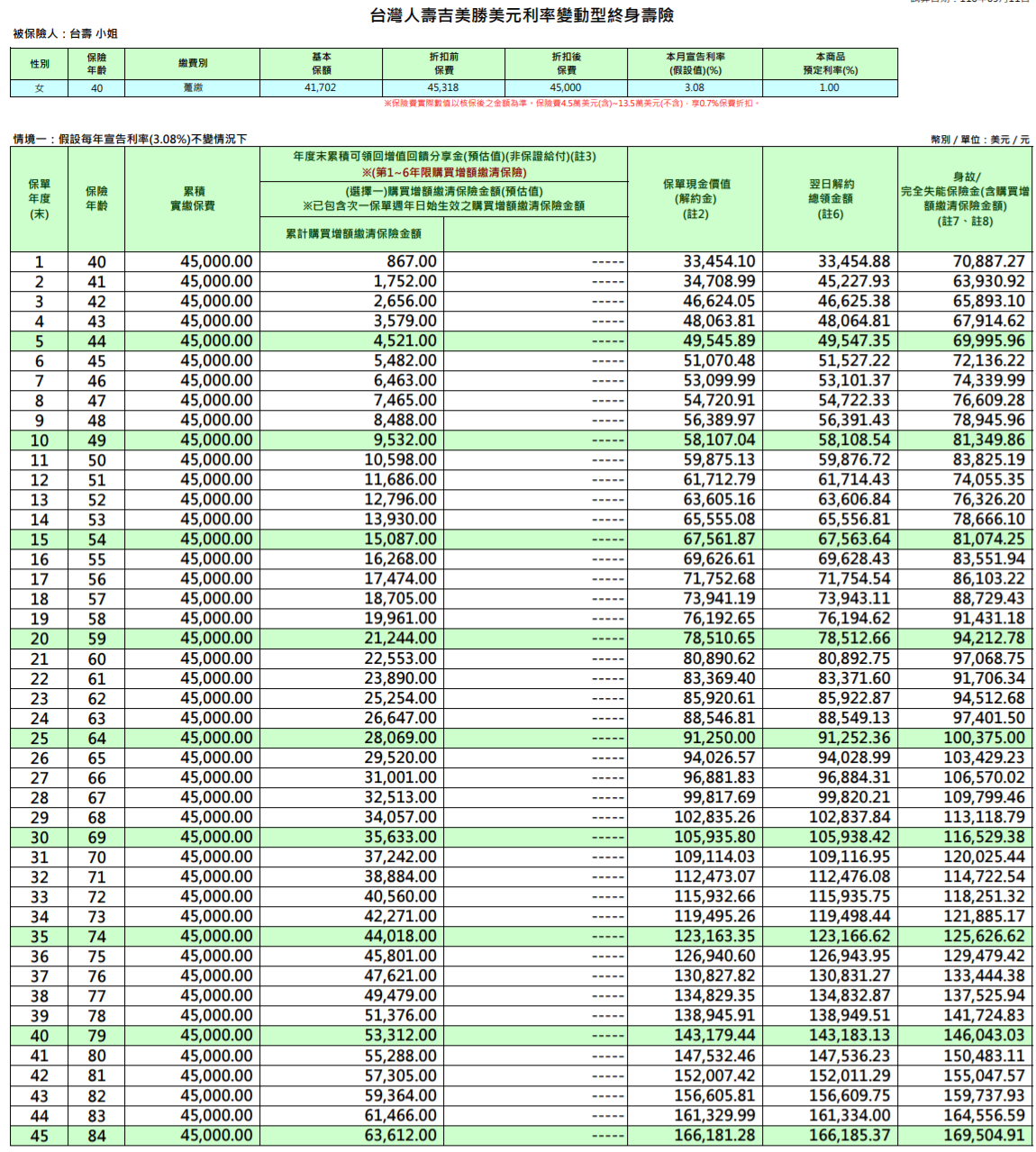This screenshot has width=1036, height=1152.
Task: Select the 基本保額 header cell
Action: [322, 64]
